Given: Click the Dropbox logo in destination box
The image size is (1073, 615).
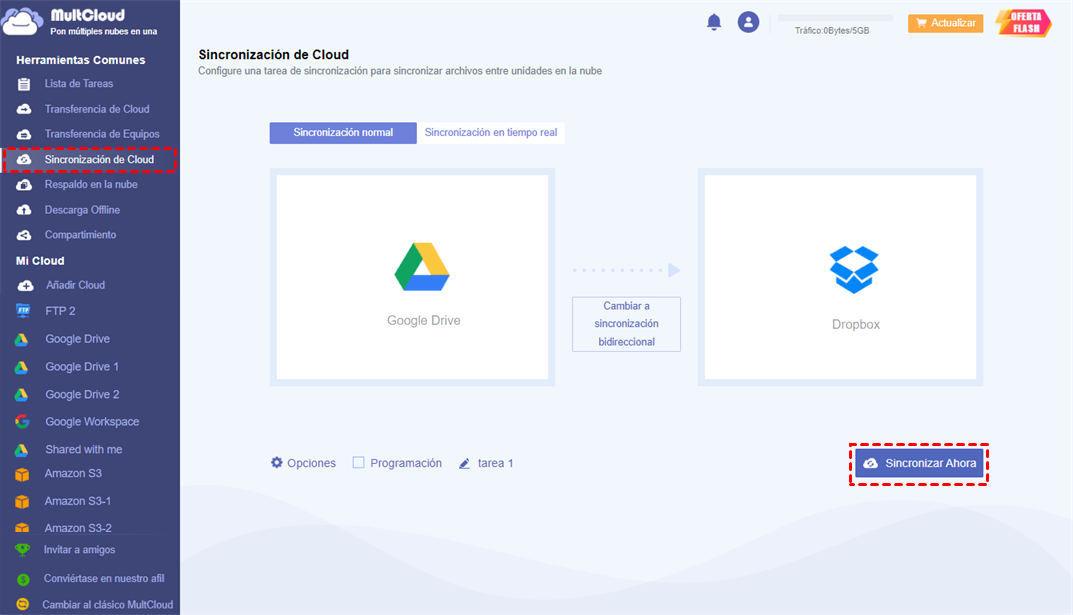Looking at the screenshot, I should pyautogui.click(x=854, y=270).
